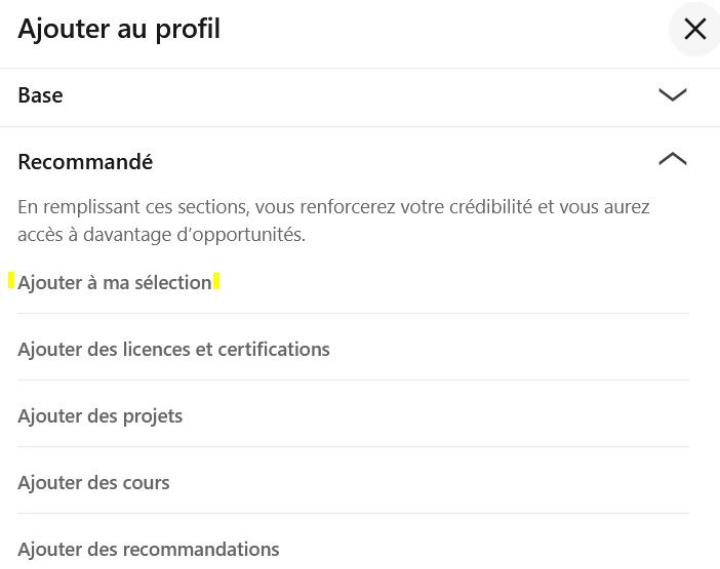Click "Ajouter des cours"

(x=94, y=483)
